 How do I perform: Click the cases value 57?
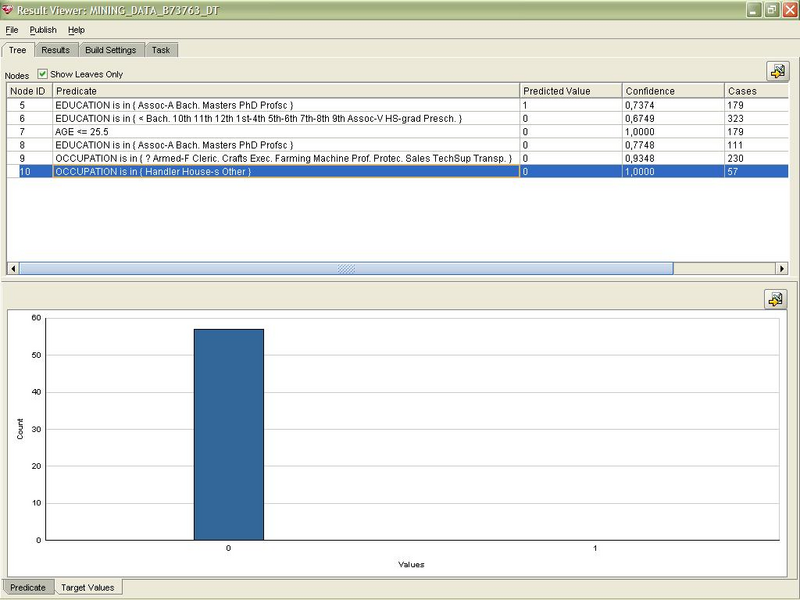coord(733,171)
